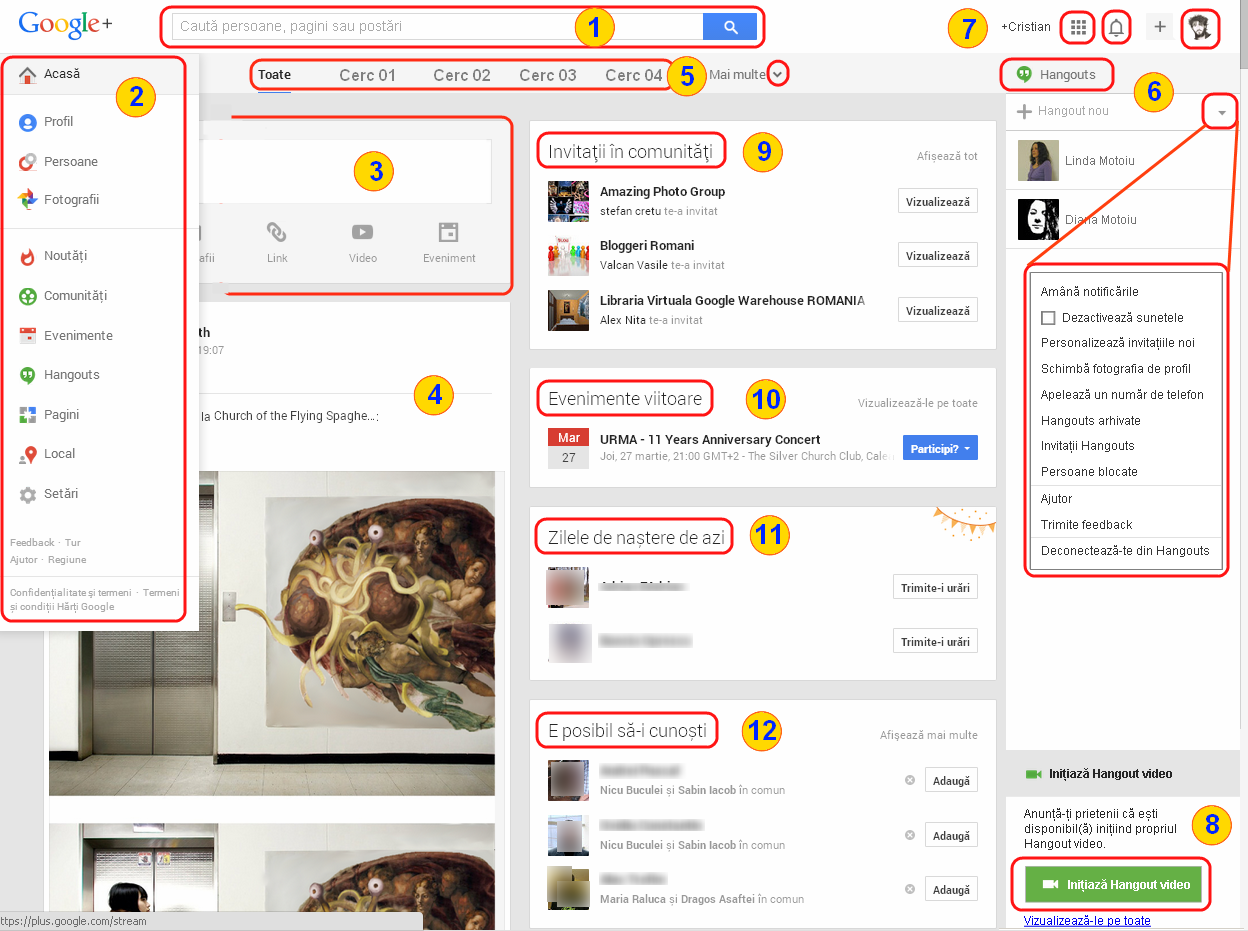Open the profile avatar in the top right
Viewport: 1248px width, 931px height.
1200,28
